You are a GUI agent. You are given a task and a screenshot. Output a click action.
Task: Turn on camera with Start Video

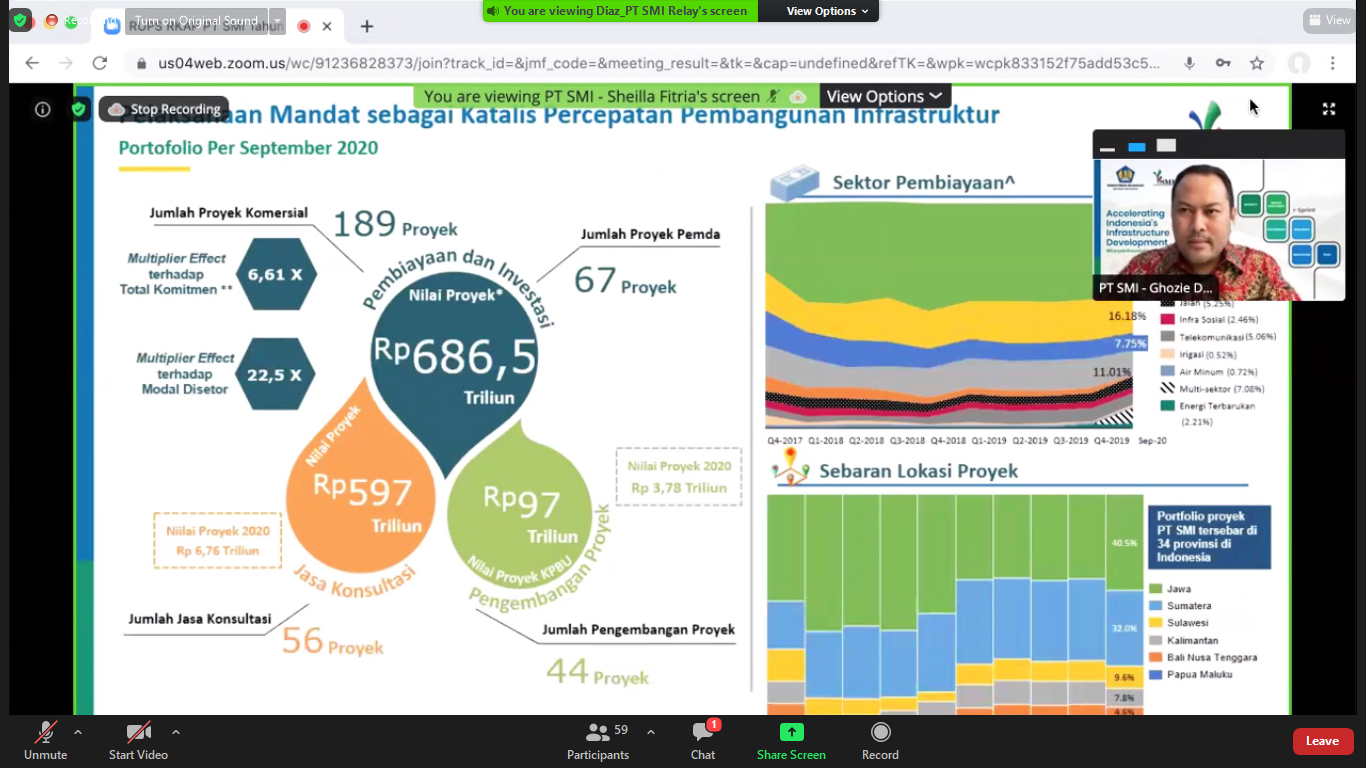(x=138, y=741)
